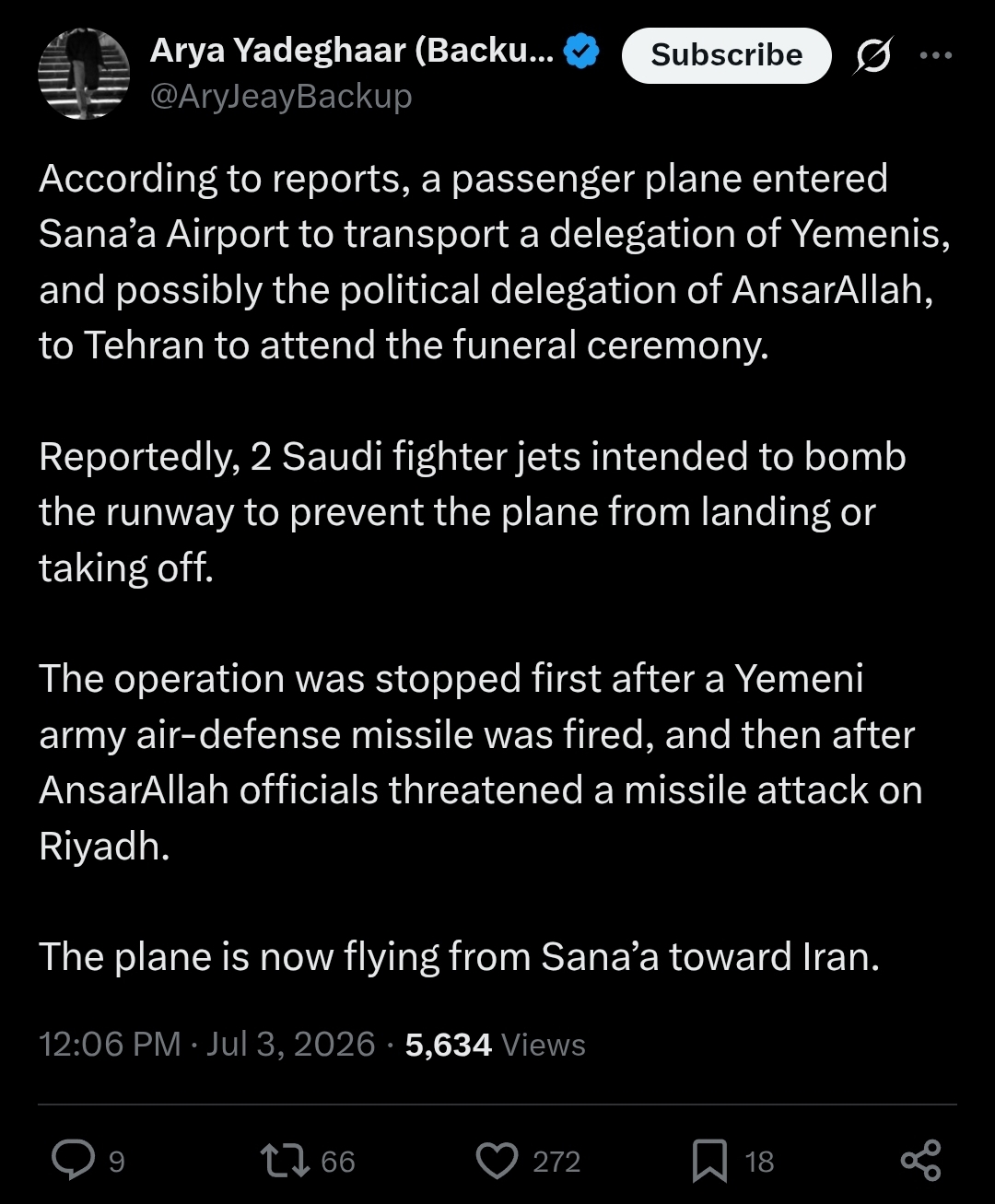Click the 66 reposts count

[338, 1162]
